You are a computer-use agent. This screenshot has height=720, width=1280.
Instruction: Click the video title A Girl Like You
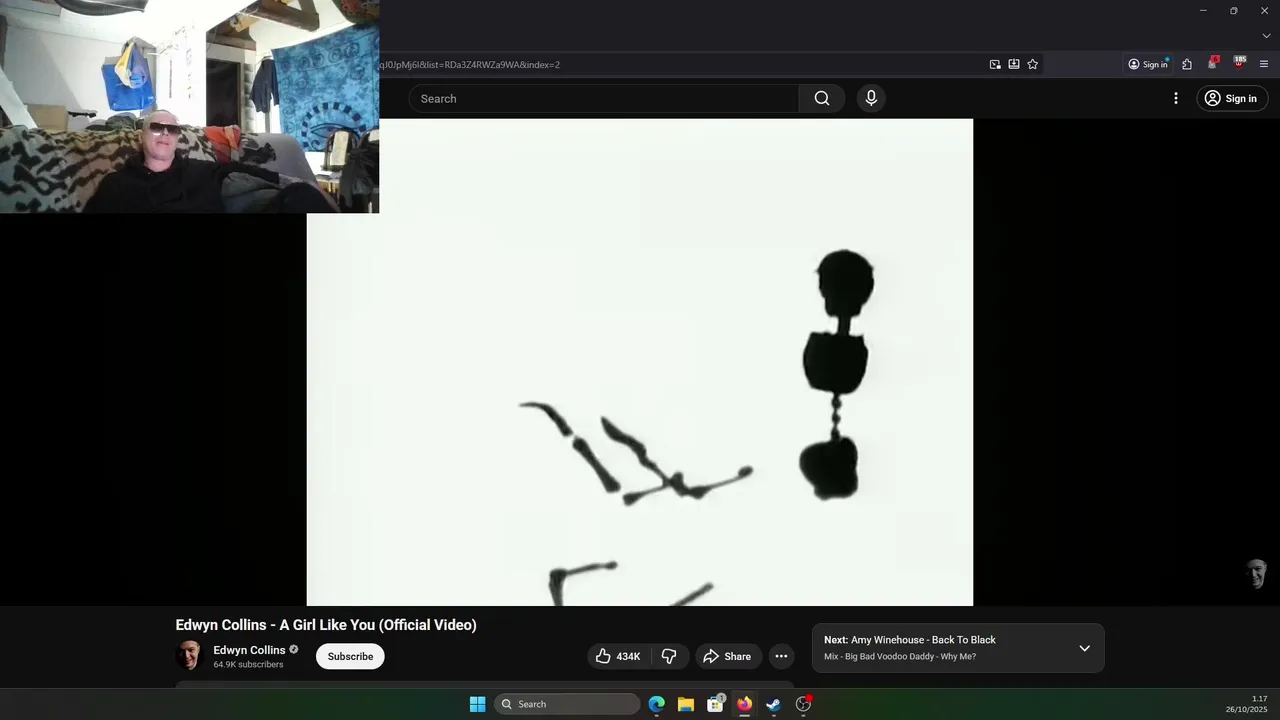[x=326, y=625]
